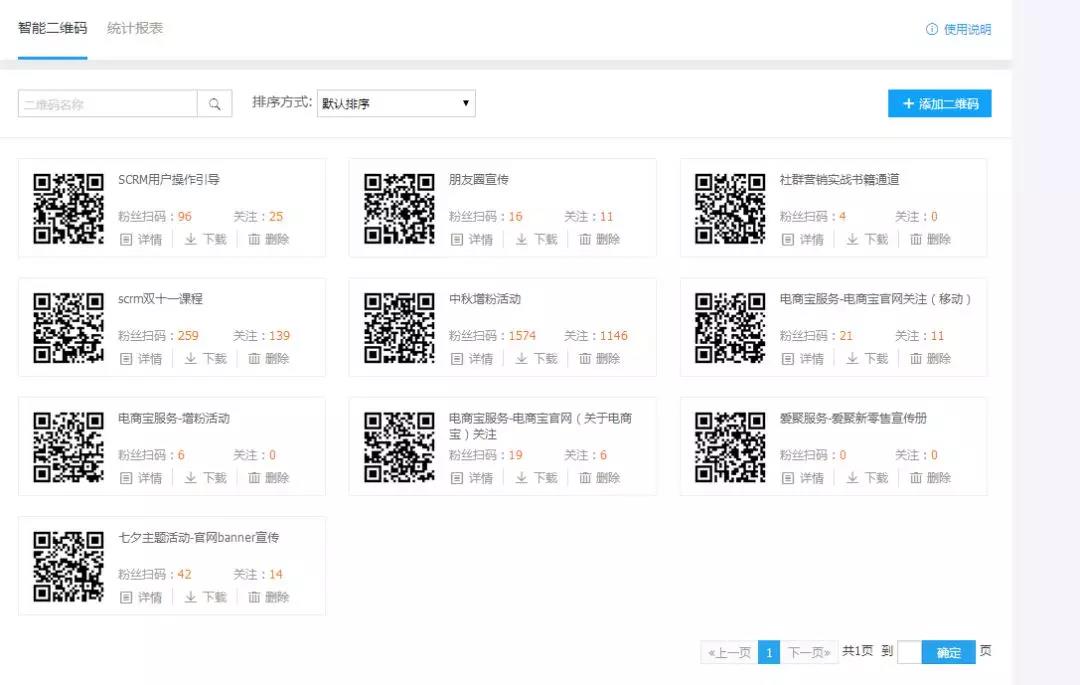Click the SCRM用户操作引导 QR thumbnail
Viewport: 1080px width, 685px height.
68,208
